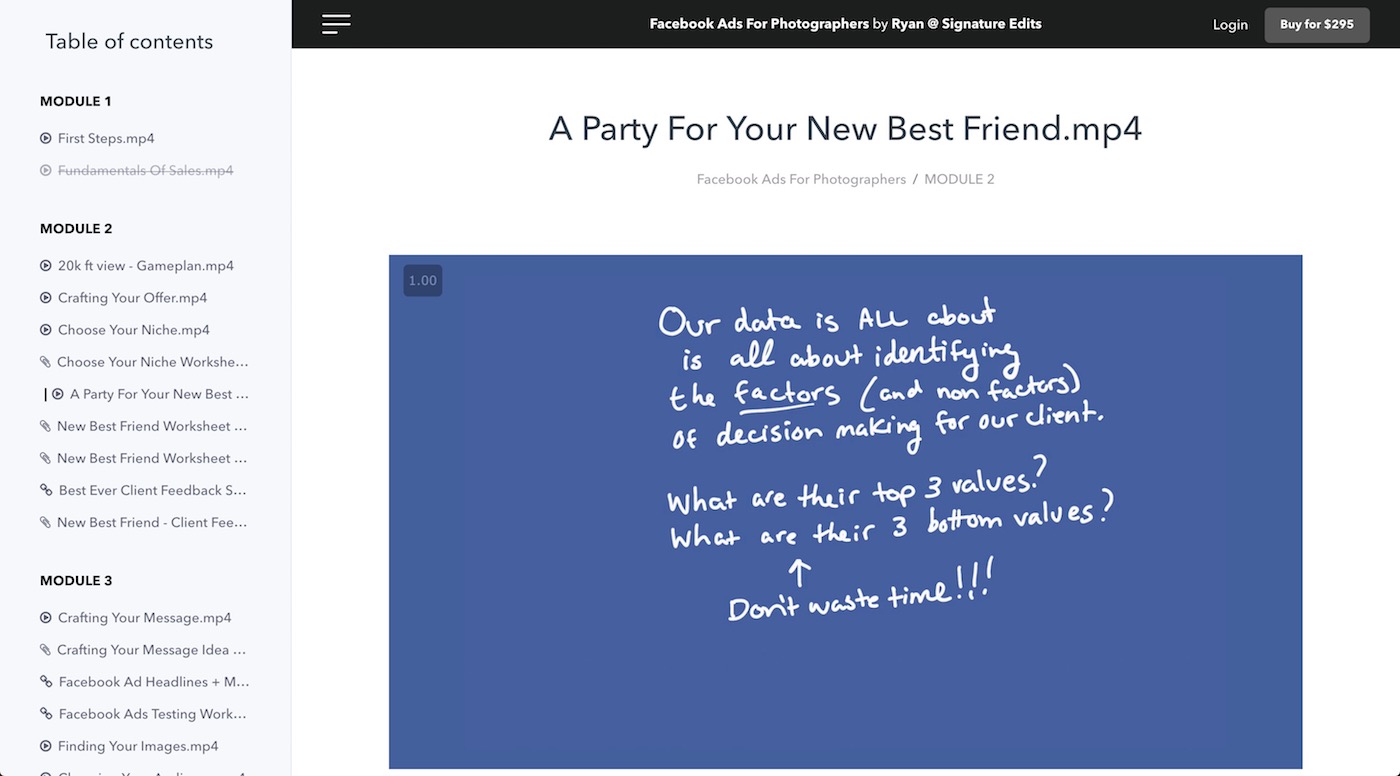Click the Buy for $295 button
This screenshot has width=1400, height=776.
pos(1316,25)
